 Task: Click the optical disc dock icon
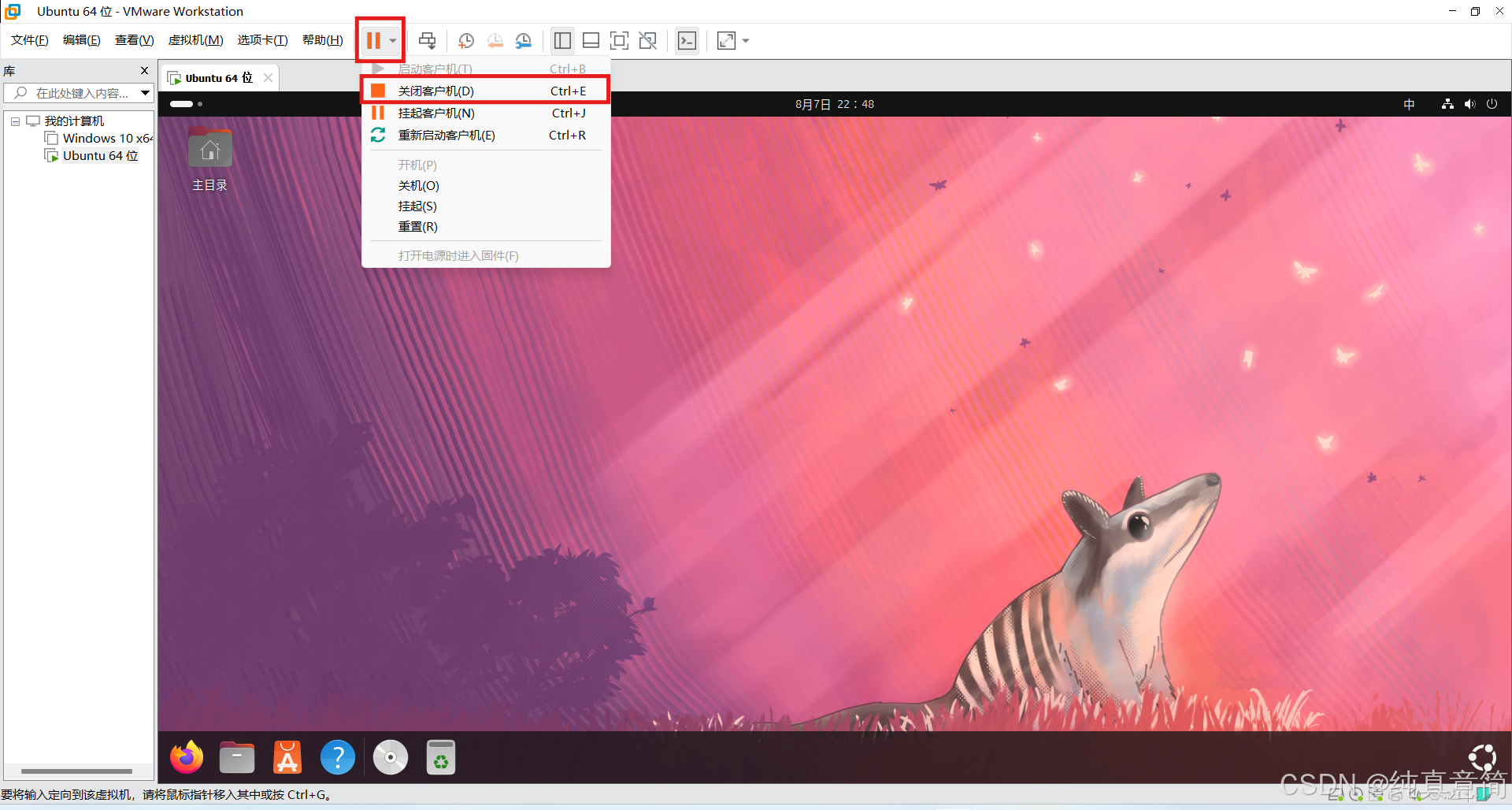(x=390, y=757)
